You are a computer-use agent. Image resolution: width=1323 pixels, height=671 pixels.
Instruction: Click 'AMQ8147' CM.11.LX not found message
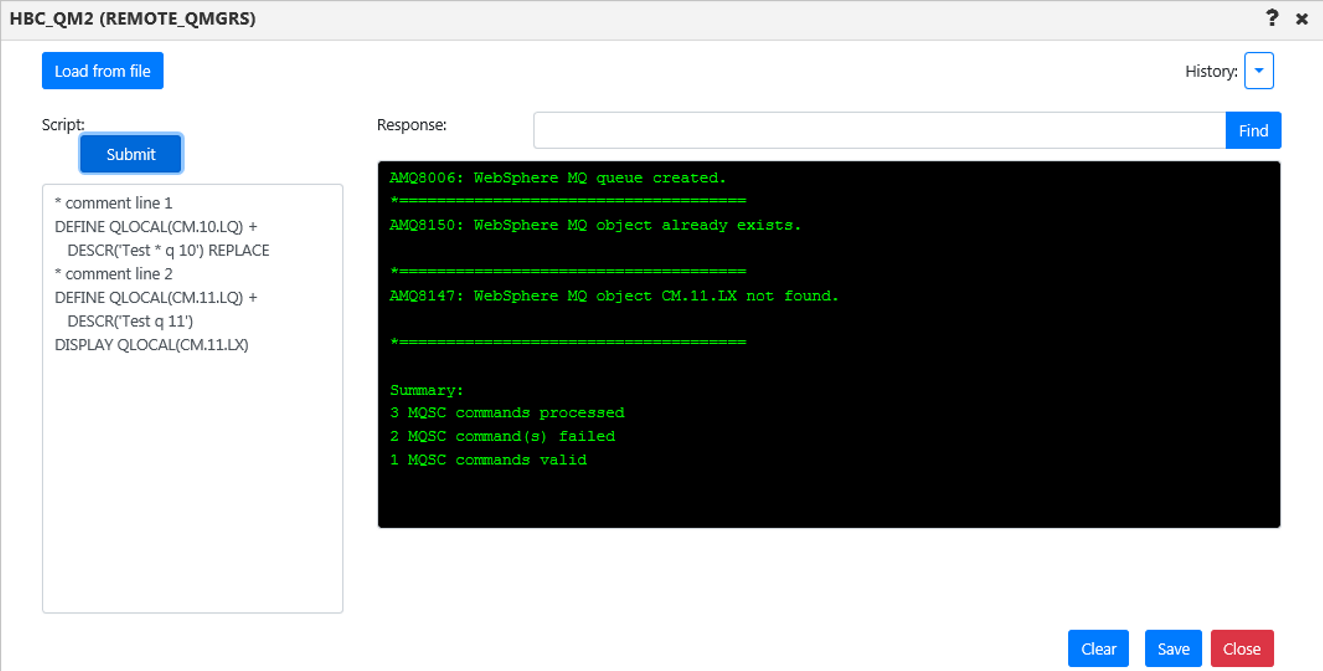614,296
